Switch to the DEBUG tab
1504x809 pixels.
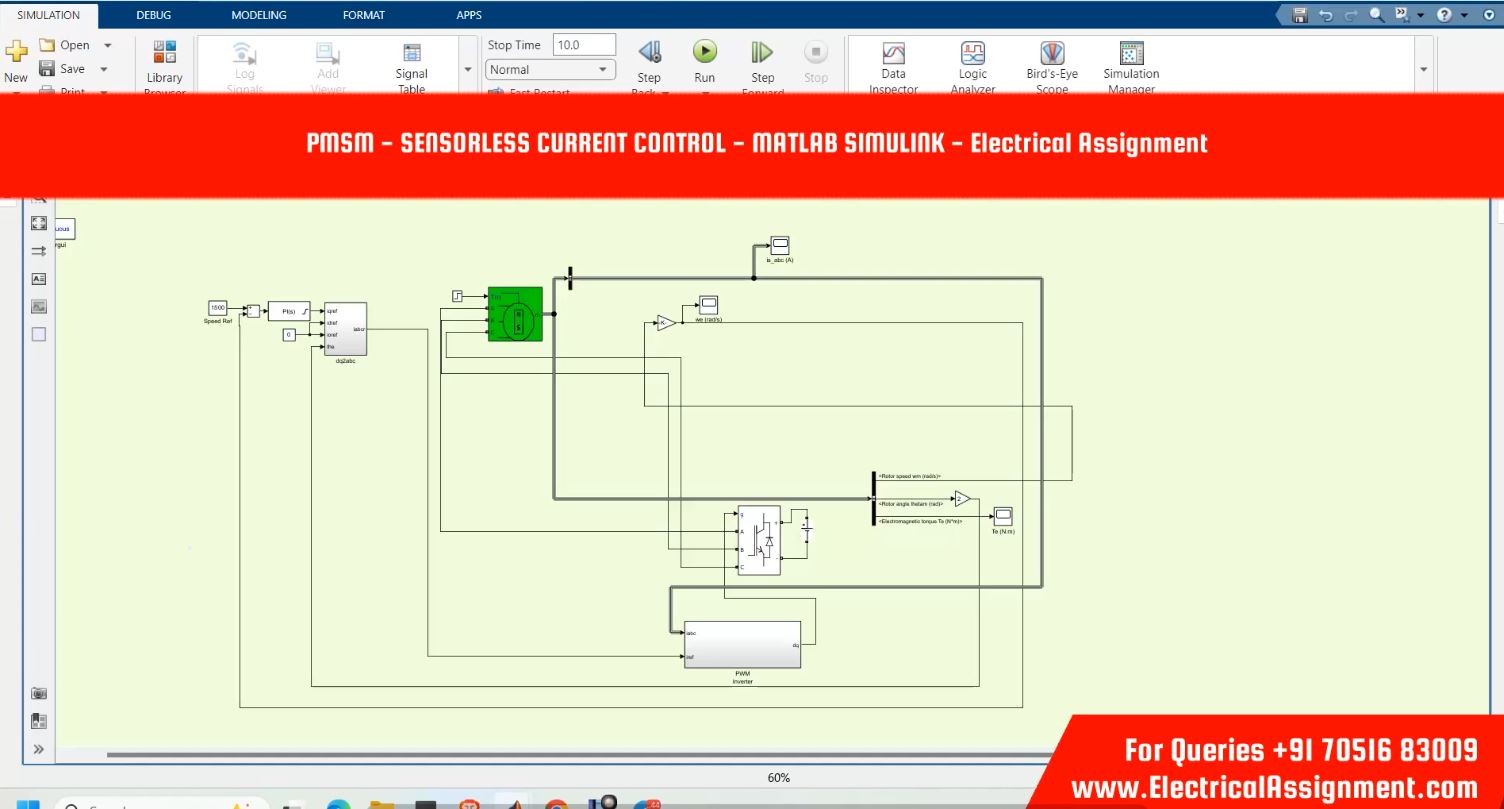[x=154, y=15]
